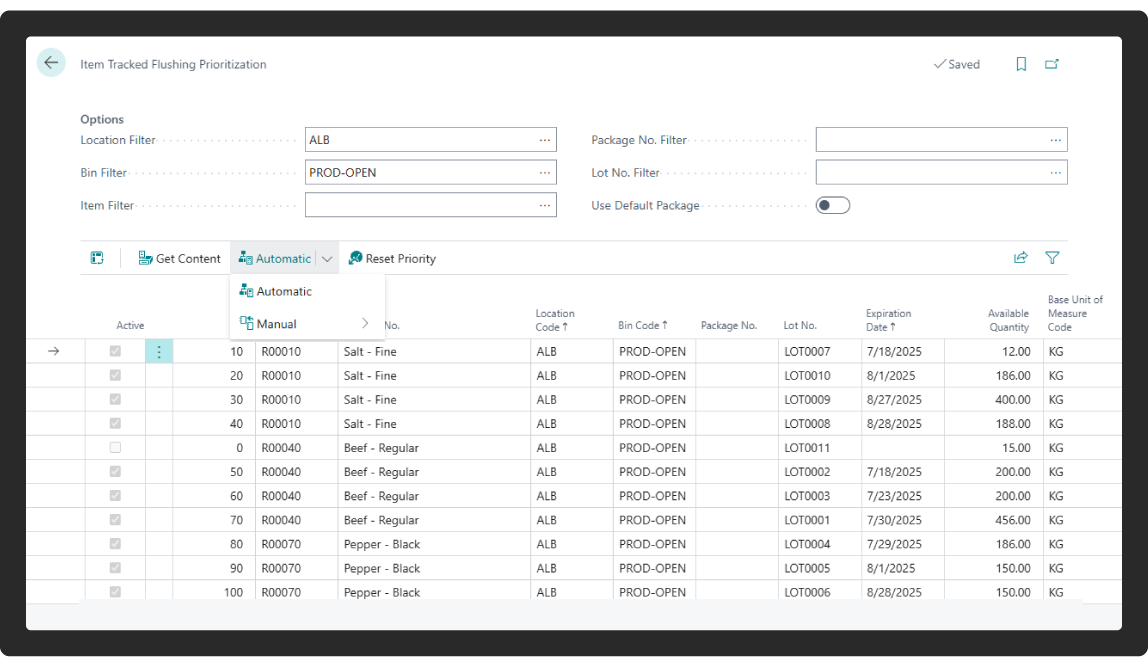Click the Available Quantity column header

tap(1007, 320)
